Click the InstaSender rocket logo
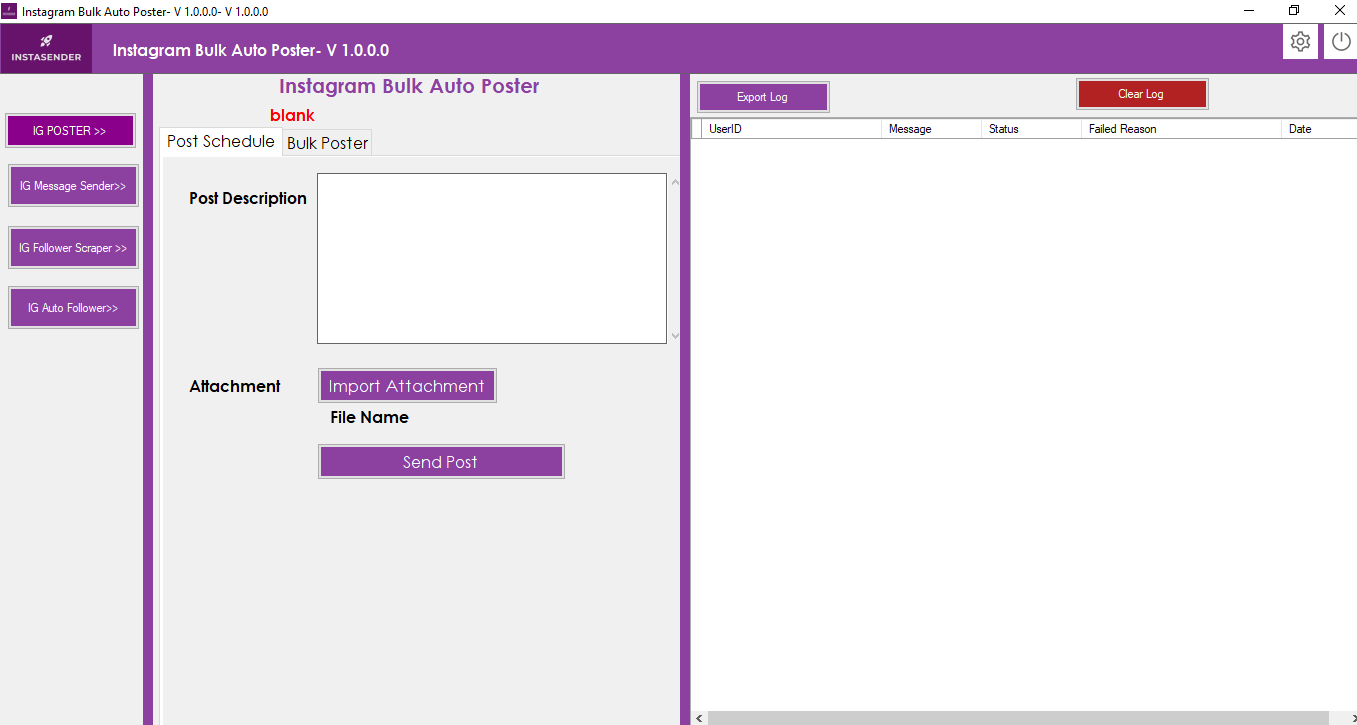The height and width of the screenshot is (725, 1357). point(46,48)
